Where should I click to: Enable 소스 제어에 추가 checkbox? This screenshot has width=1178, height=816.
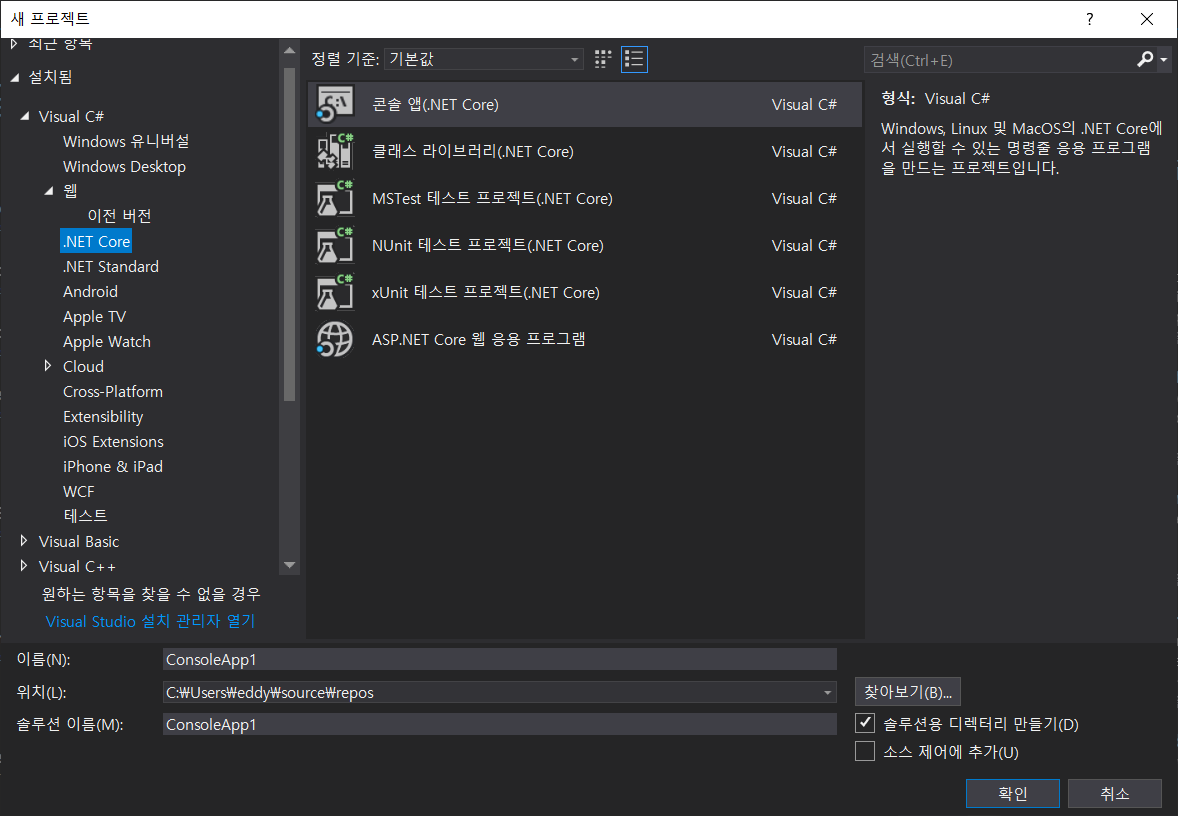[865, 751]
